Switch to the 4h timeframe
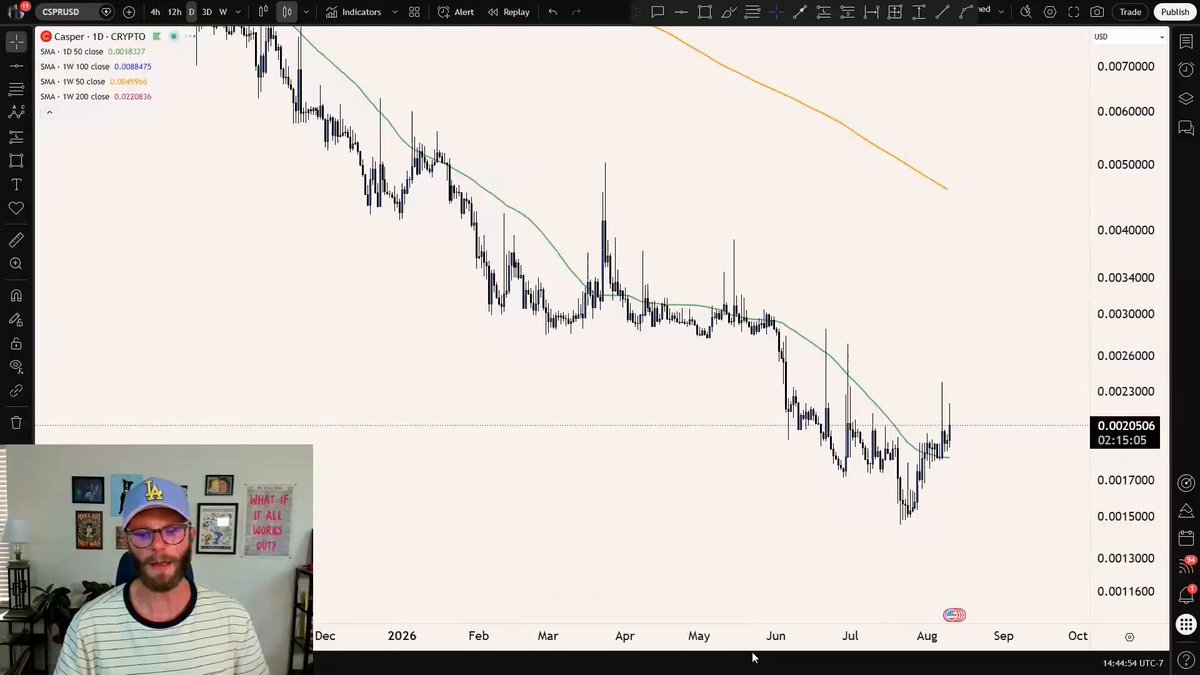 tap(155, 12)
